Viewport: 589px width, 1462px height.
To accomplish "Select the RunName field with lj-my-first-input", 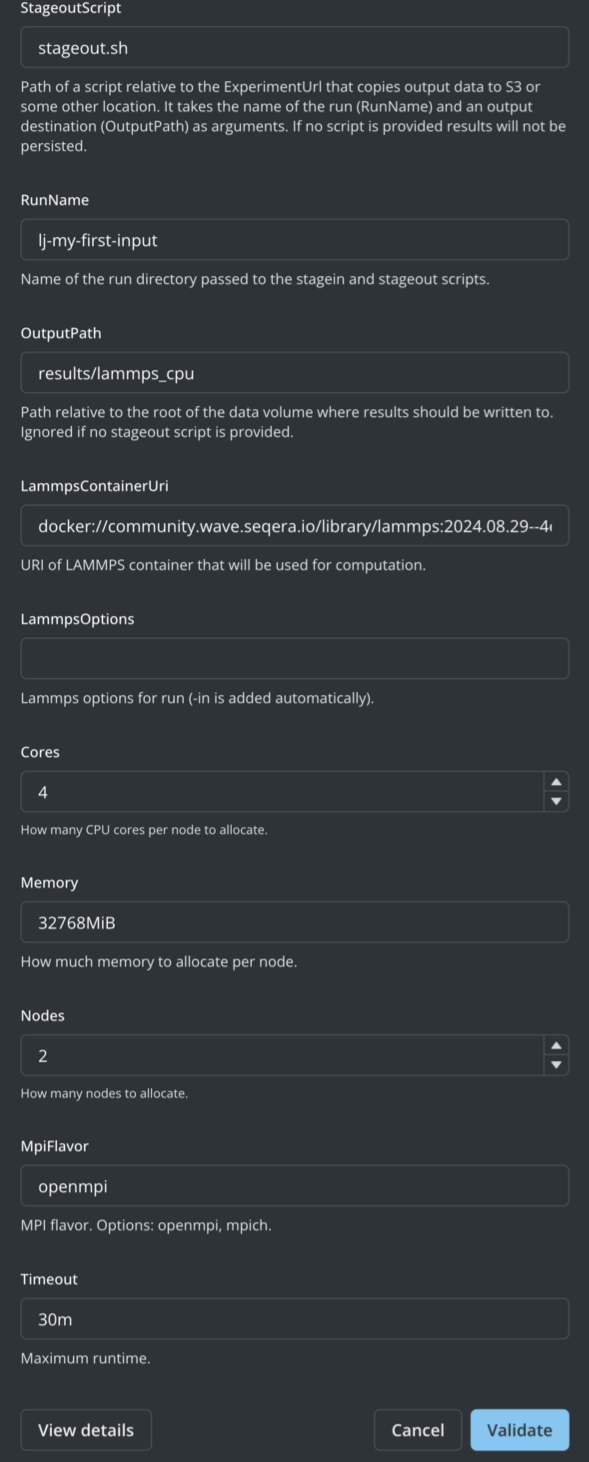I will coord(294,239).
